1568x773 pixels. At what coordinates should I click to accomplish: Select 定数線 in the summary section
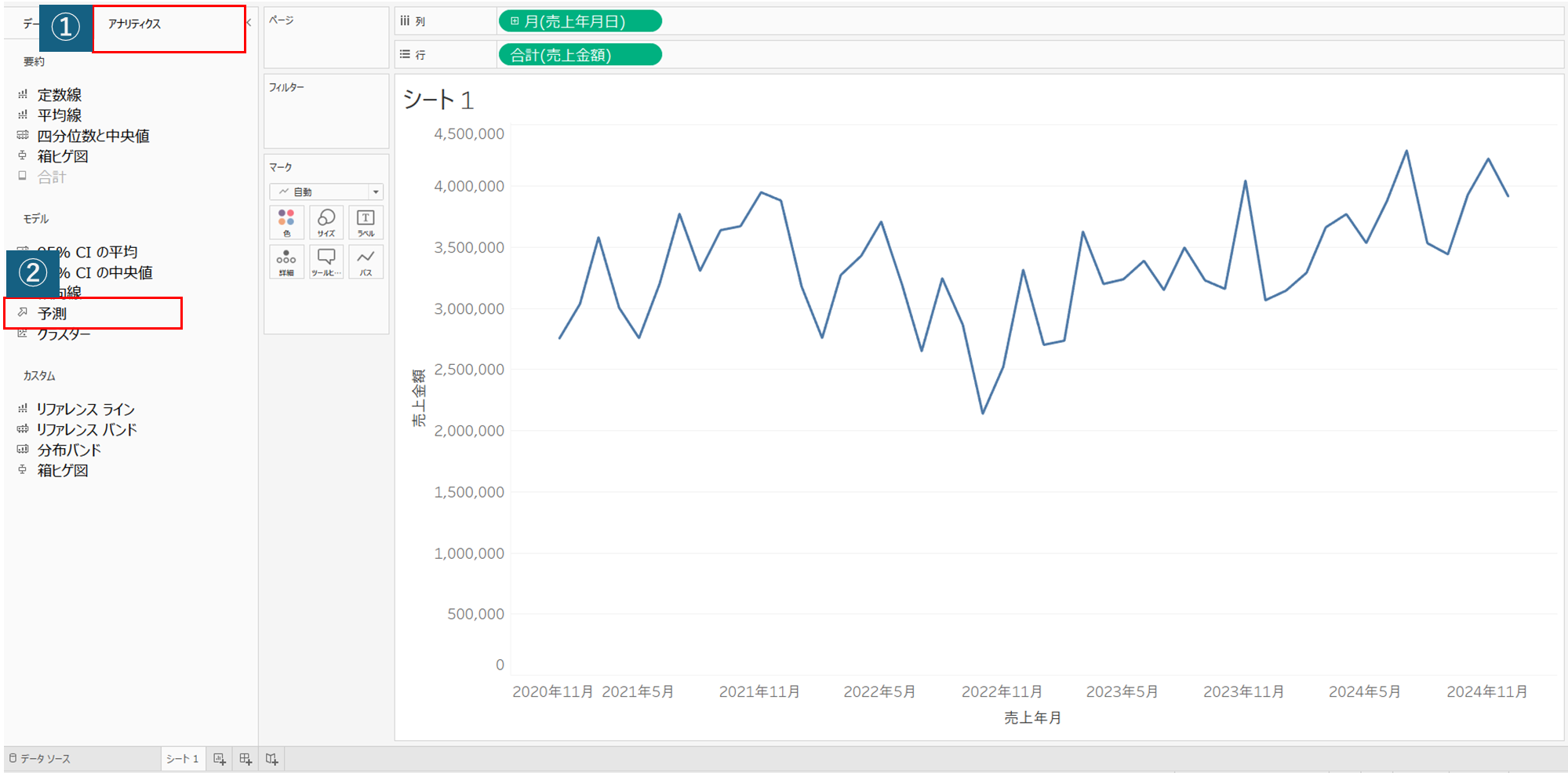click(x=60, y=95)
